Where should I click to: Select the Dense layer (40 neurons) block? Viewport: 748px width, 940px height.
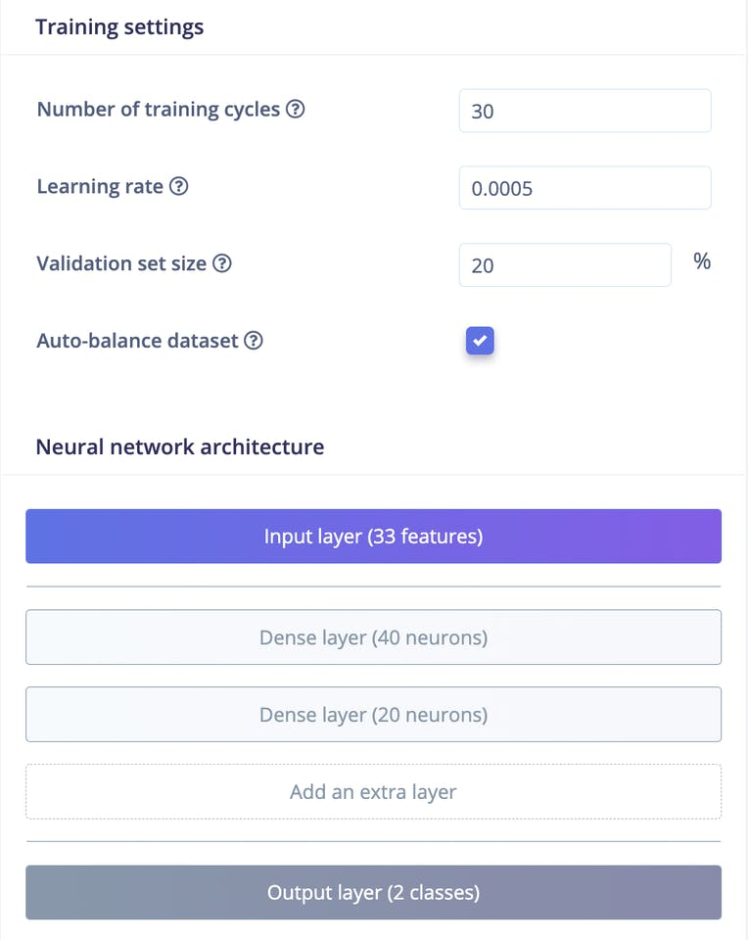[373, 637]
